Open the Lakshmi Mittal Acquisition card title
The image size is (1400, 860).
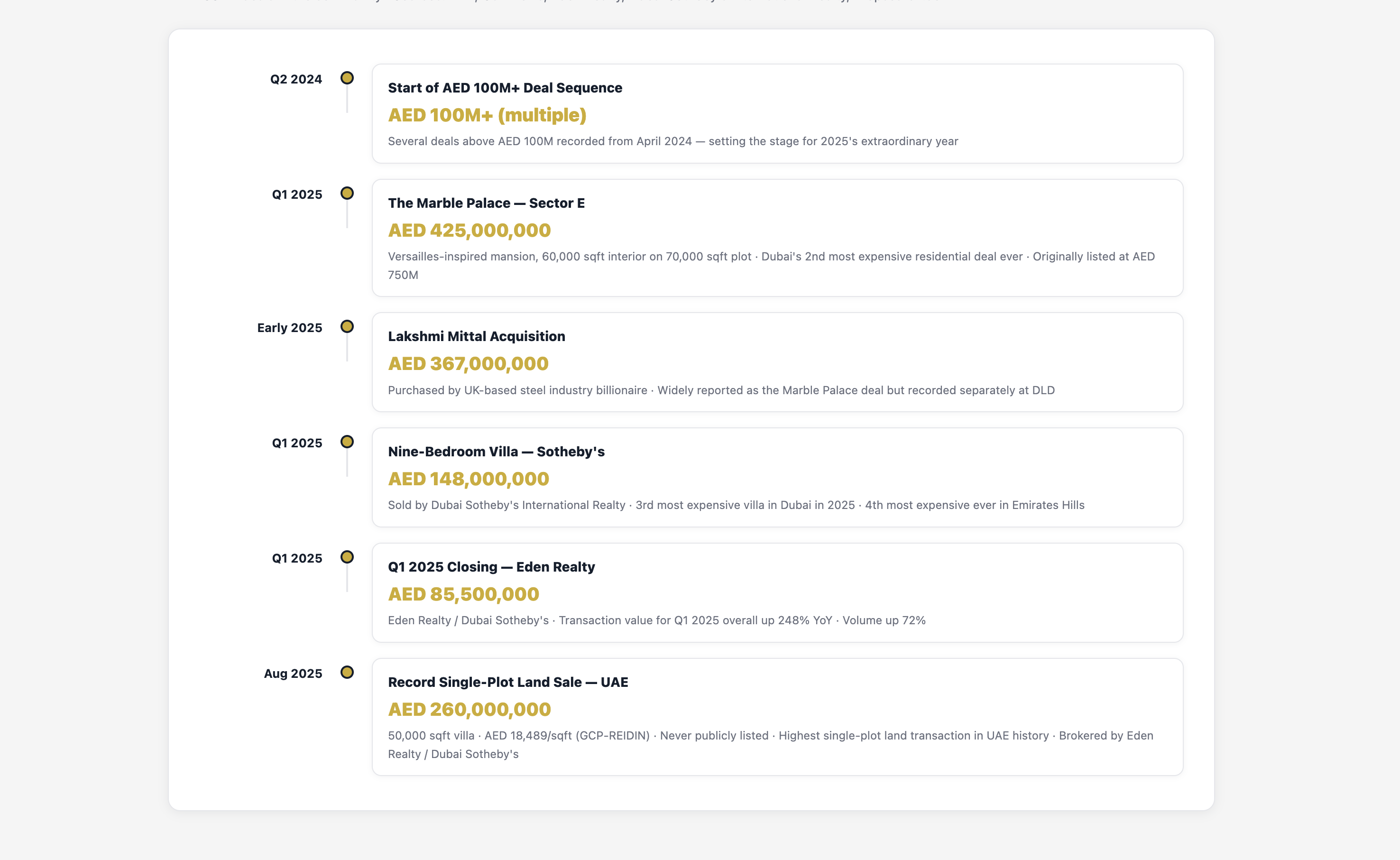click(x=476, y=337)
